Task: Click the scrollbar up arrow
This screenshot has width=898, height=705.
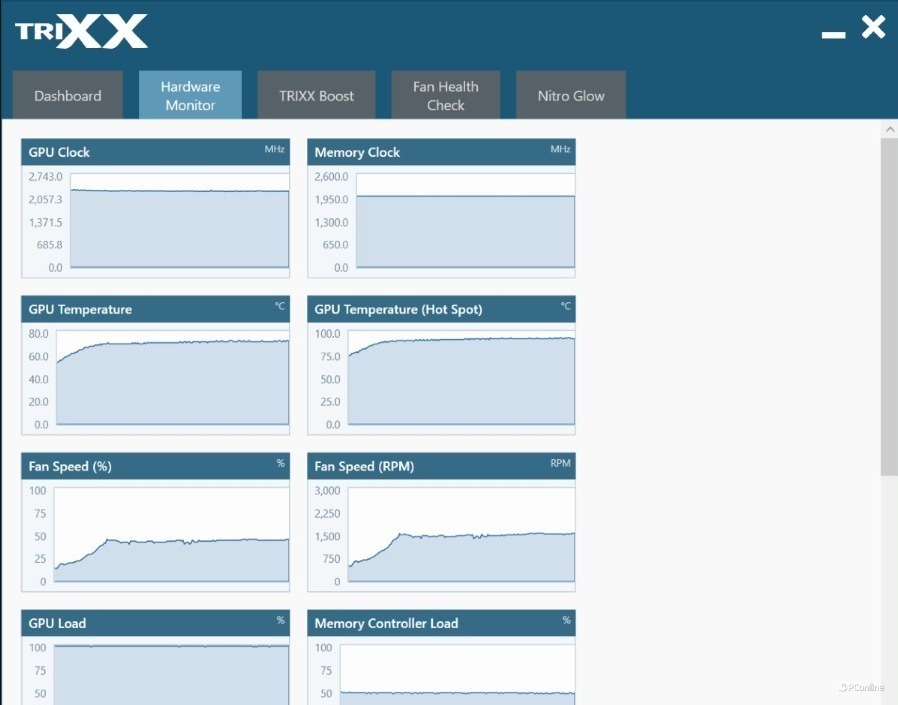Action: click(x=889, y=129)
